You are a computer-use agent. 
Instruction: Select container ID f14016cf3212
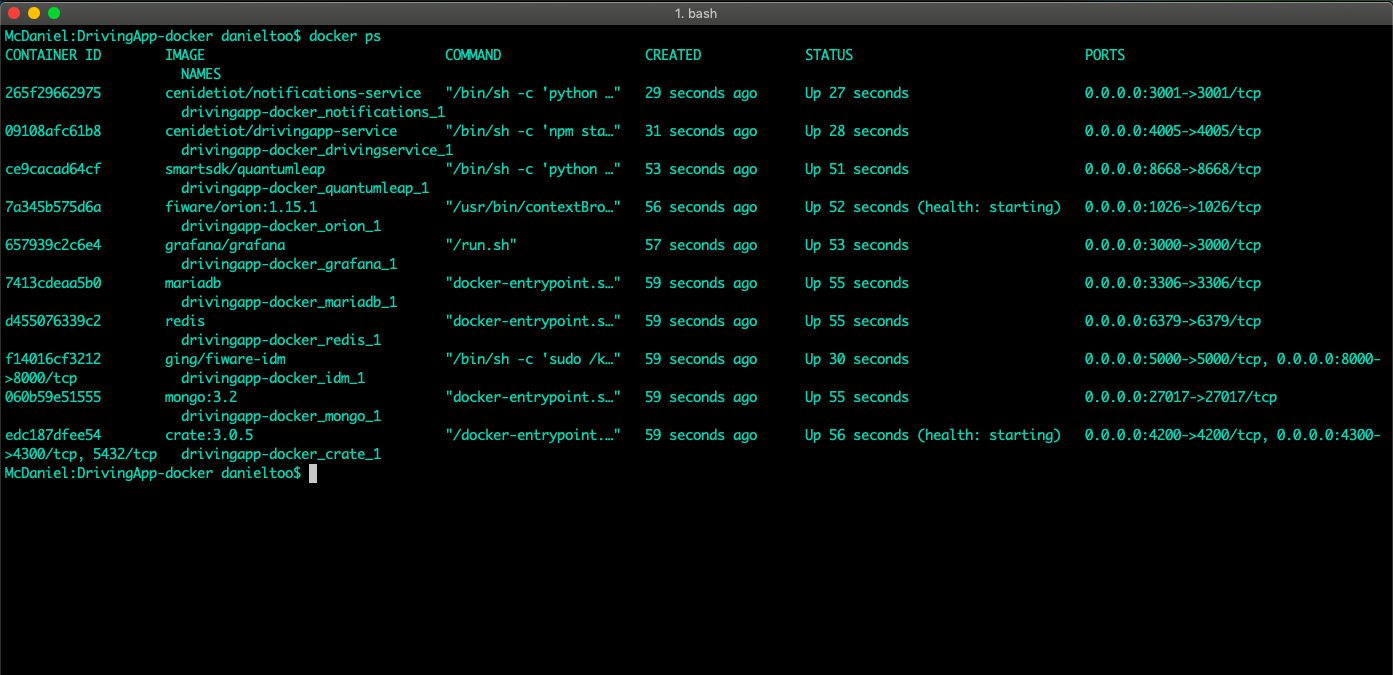[x=53, y=359]
